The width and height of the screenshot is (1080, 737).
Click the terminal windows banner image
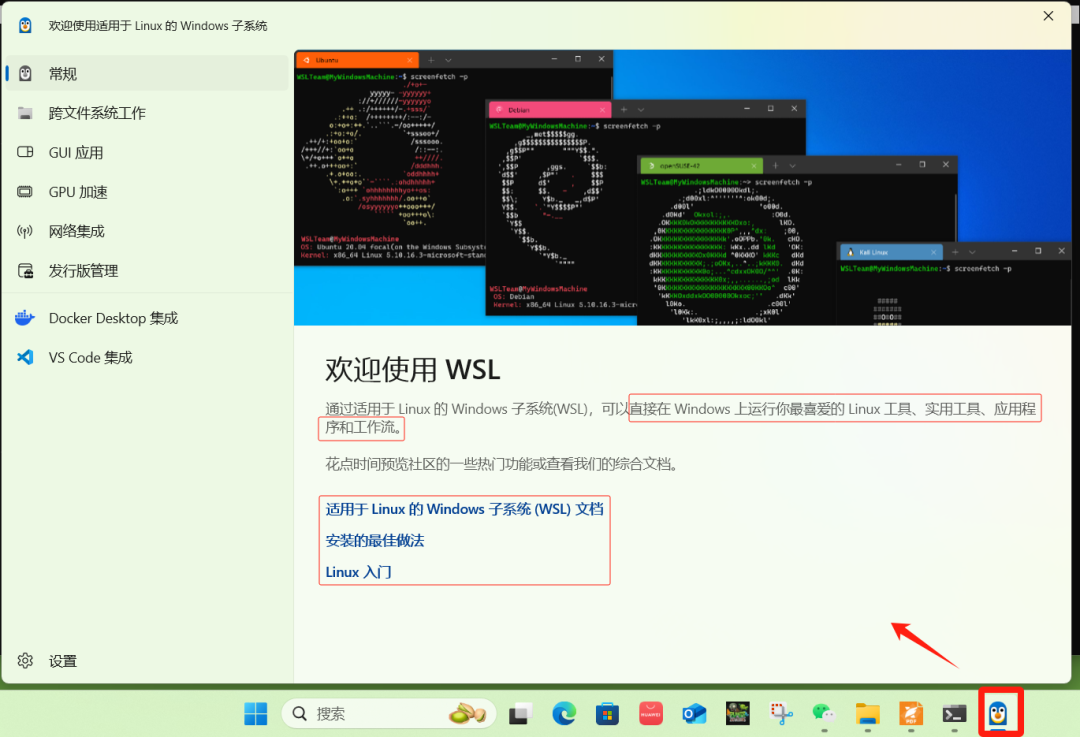pyautogui.click(x=683, y=187)
